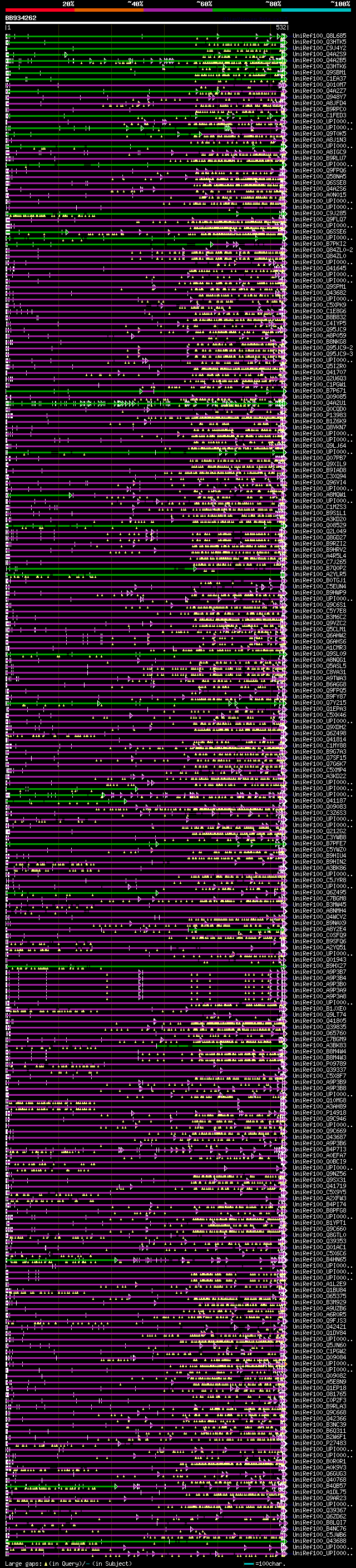The image size is (356, 1568).
Task: Click the yellow triangle large-gap legend icon
Action: point(46,1563)
